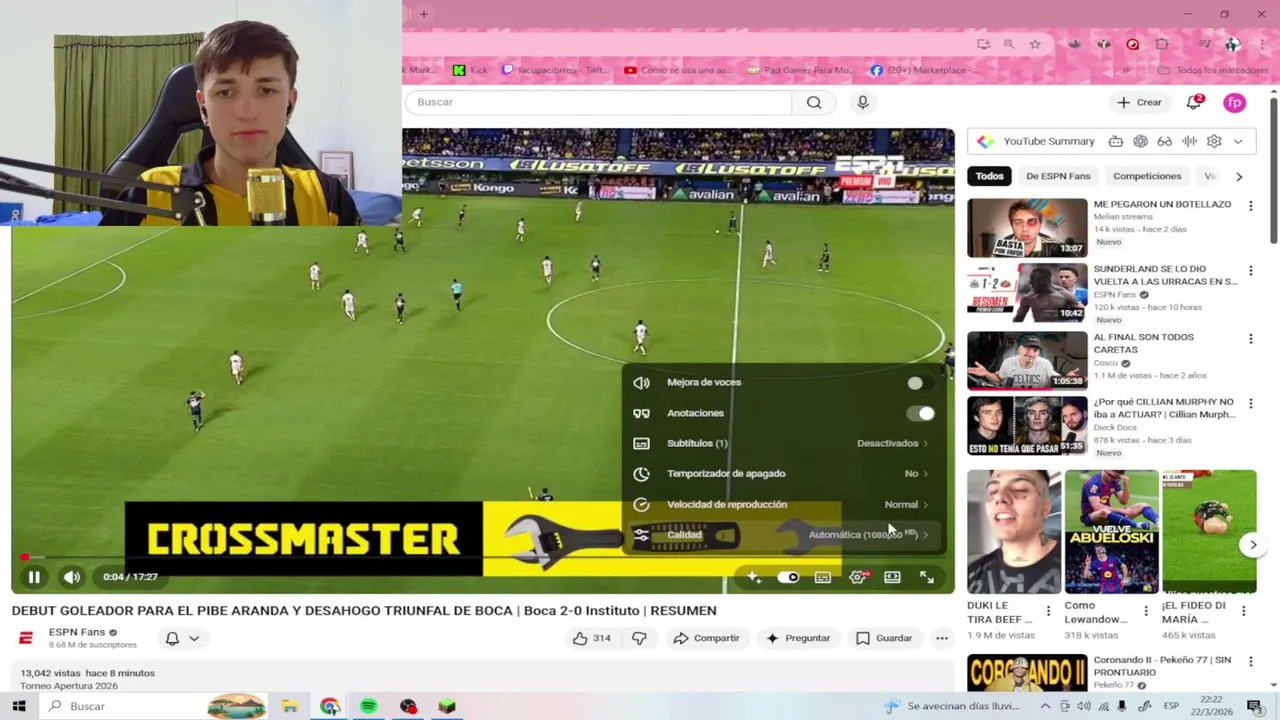The width and height of the screenshot is (1280, 720).
Task: Open ESPN Fans channel link
Action: [x=77, y=632]
